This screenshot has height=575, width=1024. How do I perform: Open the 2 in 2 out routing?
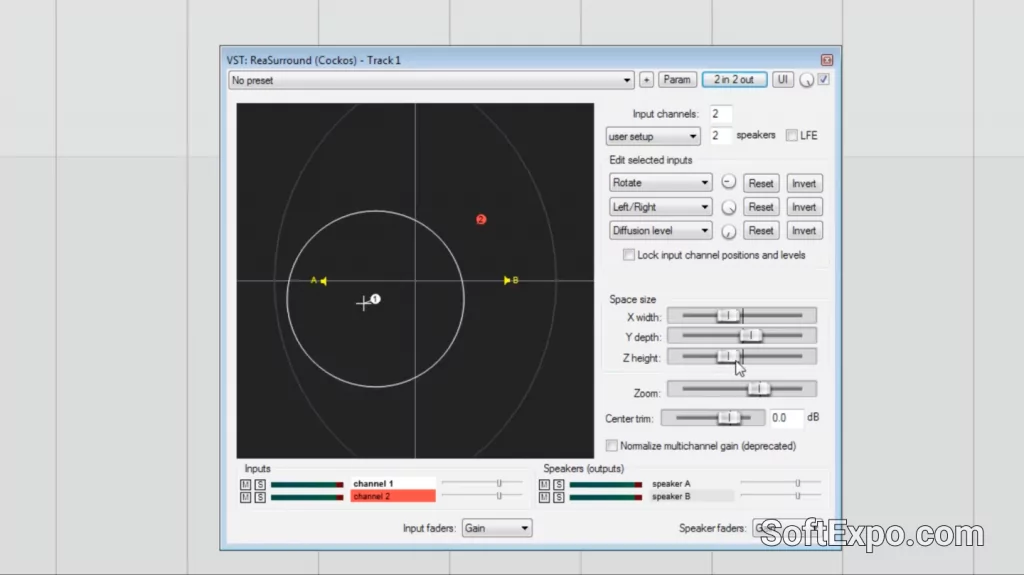pyautogui.click(x=733, y=80)
